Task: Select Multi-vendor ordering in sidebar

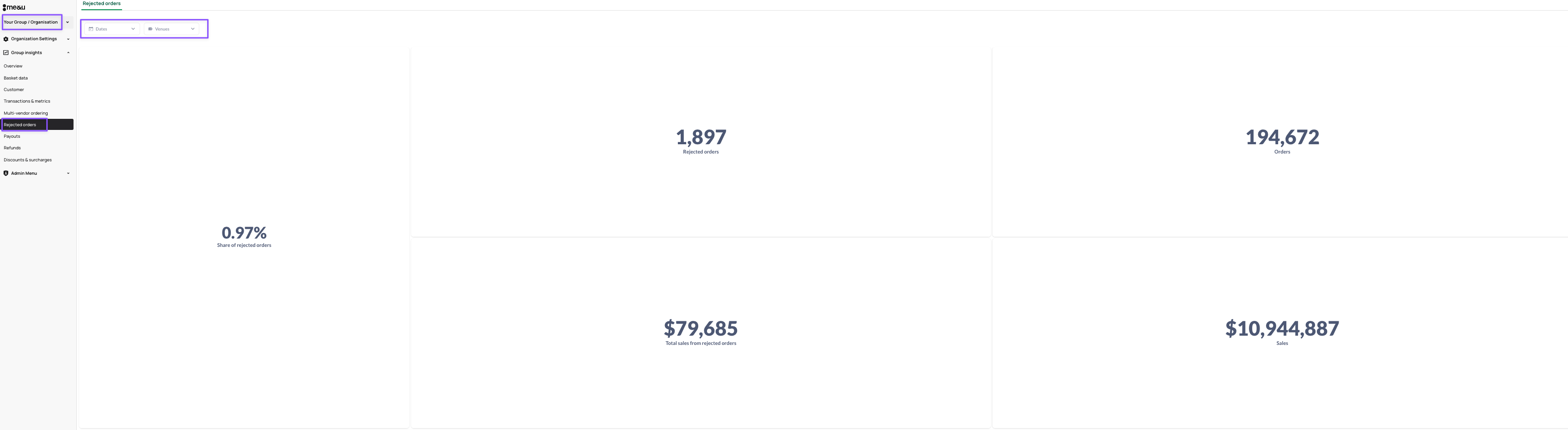Action: (x=25, y=113)
